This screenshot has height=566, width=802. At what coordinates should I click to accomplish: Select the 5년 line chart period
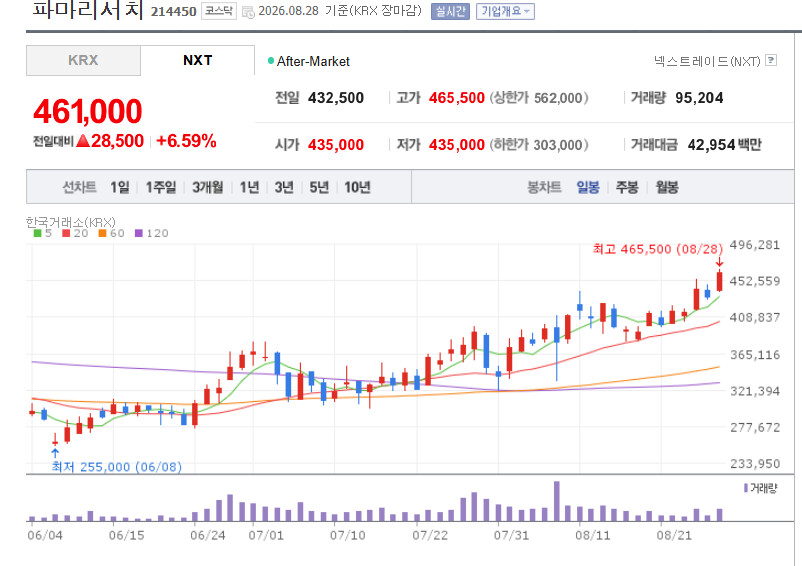pos(319,187)
